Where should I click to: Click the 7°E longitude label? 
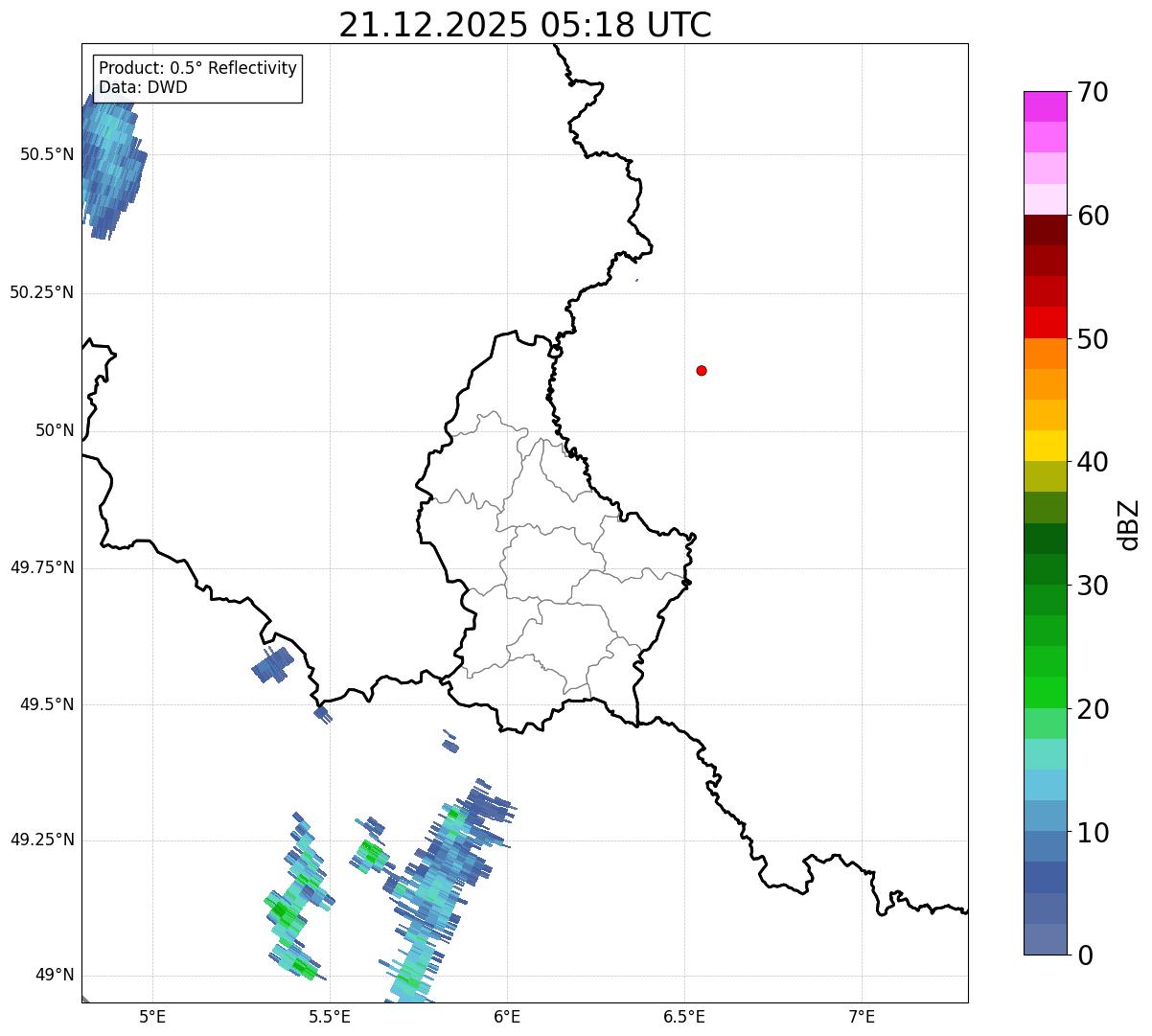862,1016
